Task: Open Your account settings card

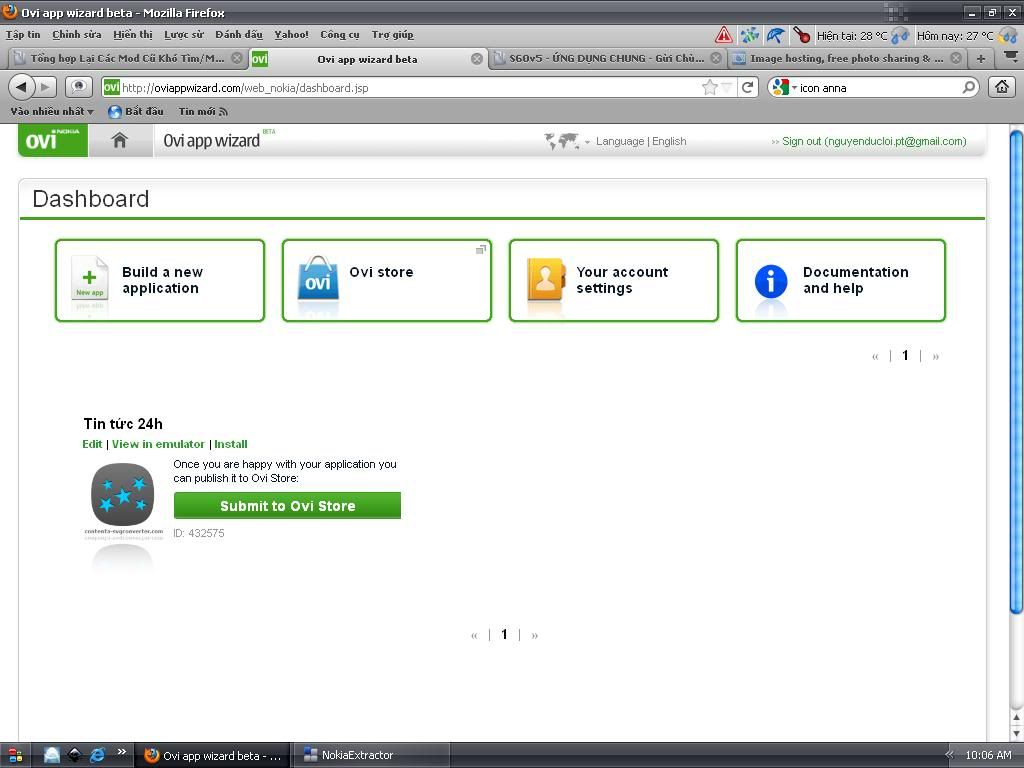Action: point(614,280)
